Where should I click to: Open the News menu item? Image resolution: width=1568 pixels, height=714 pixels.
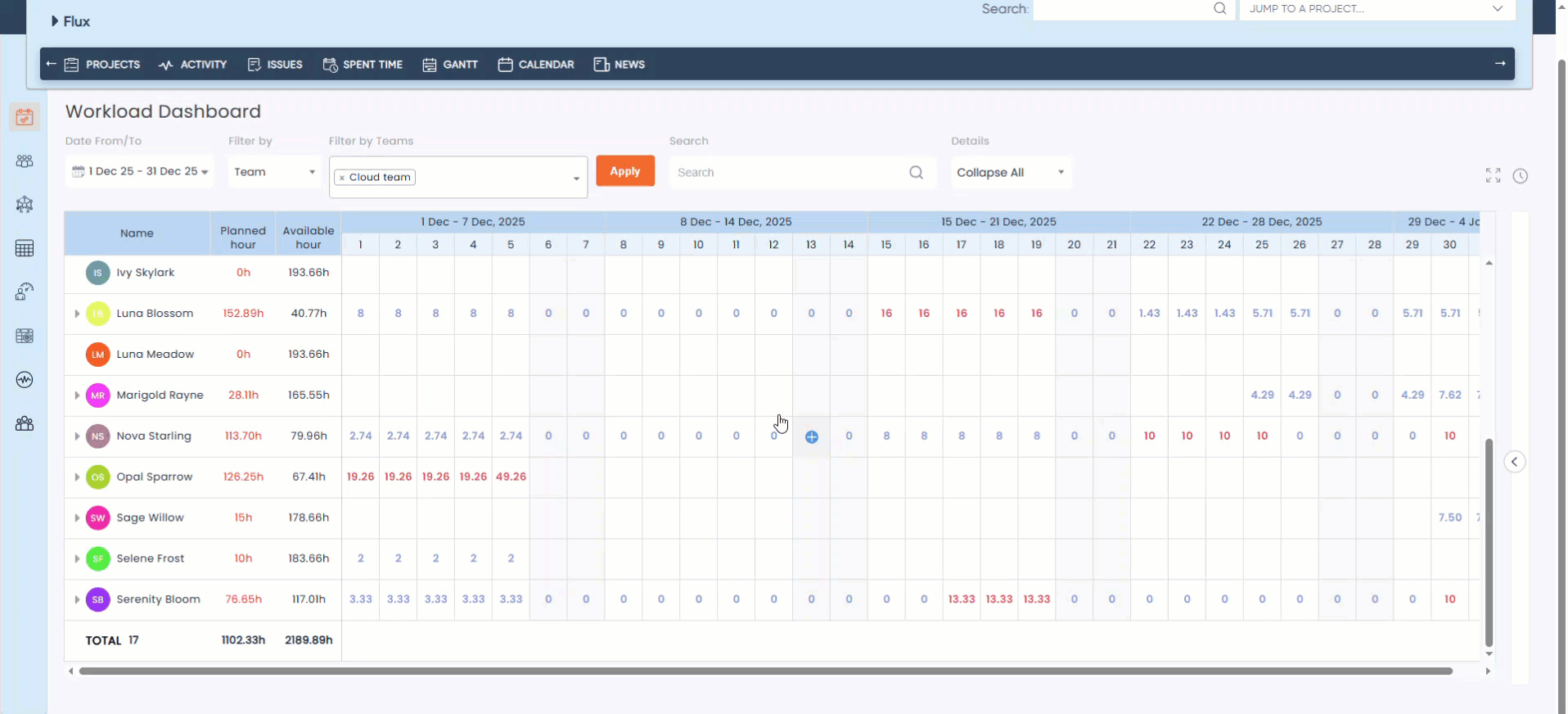click(620, 65)
